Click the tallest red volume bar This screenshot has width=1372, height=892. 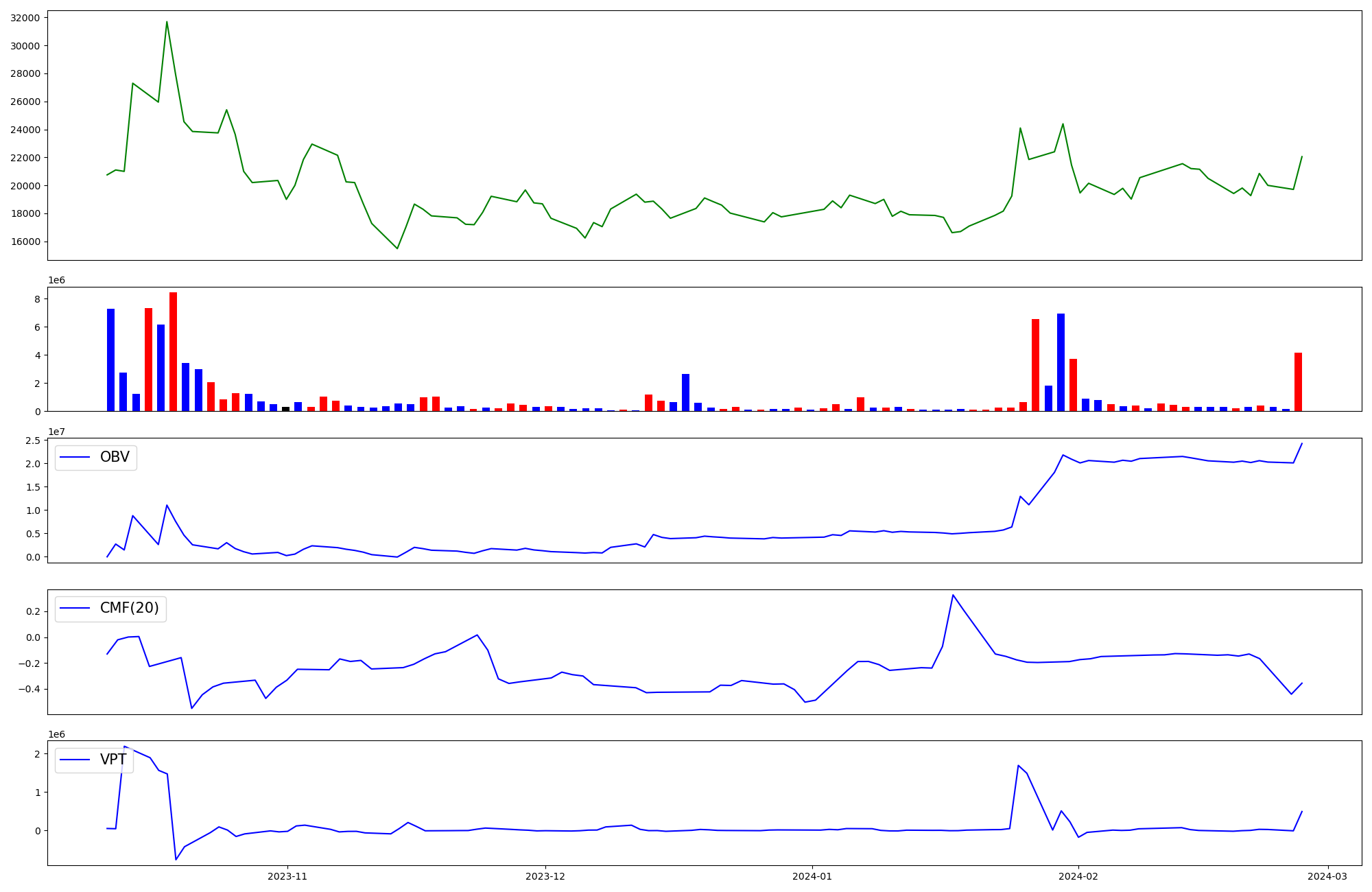point(173,351)
